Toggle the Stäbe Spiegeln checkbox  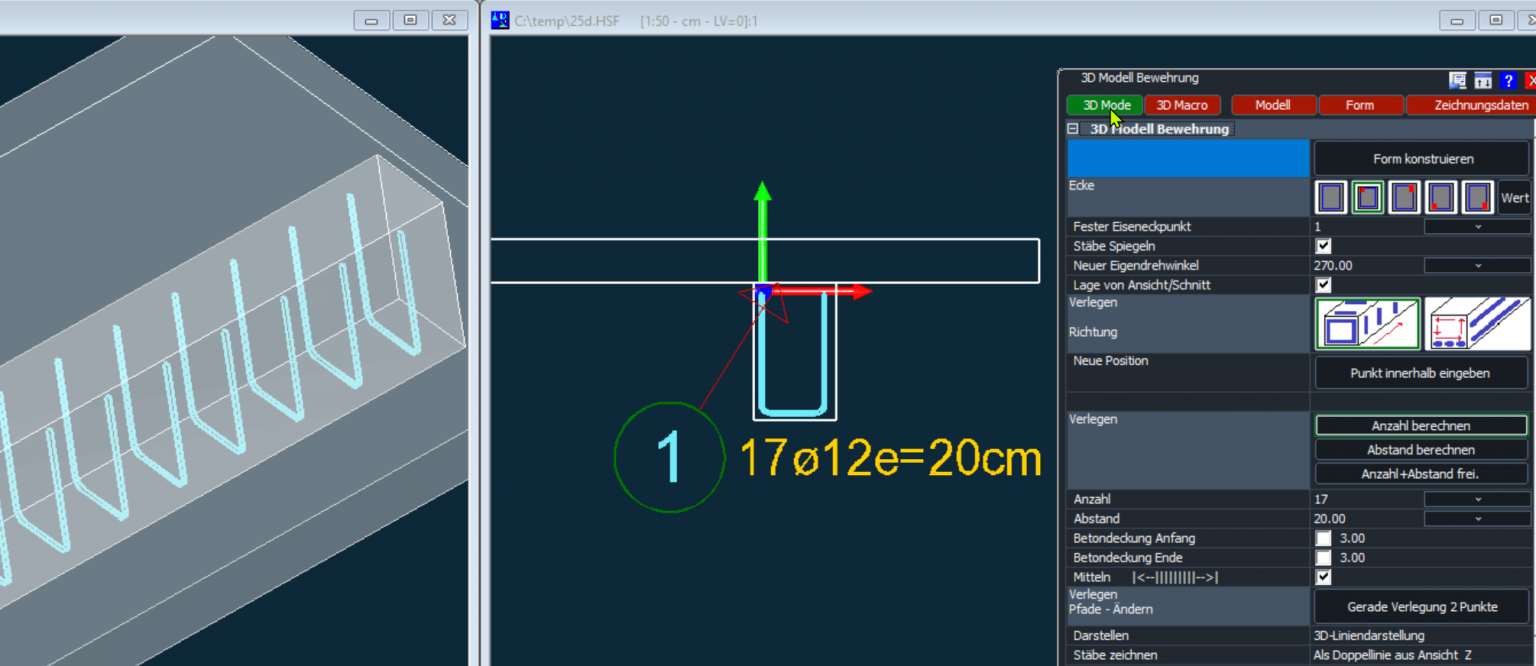1324,246
